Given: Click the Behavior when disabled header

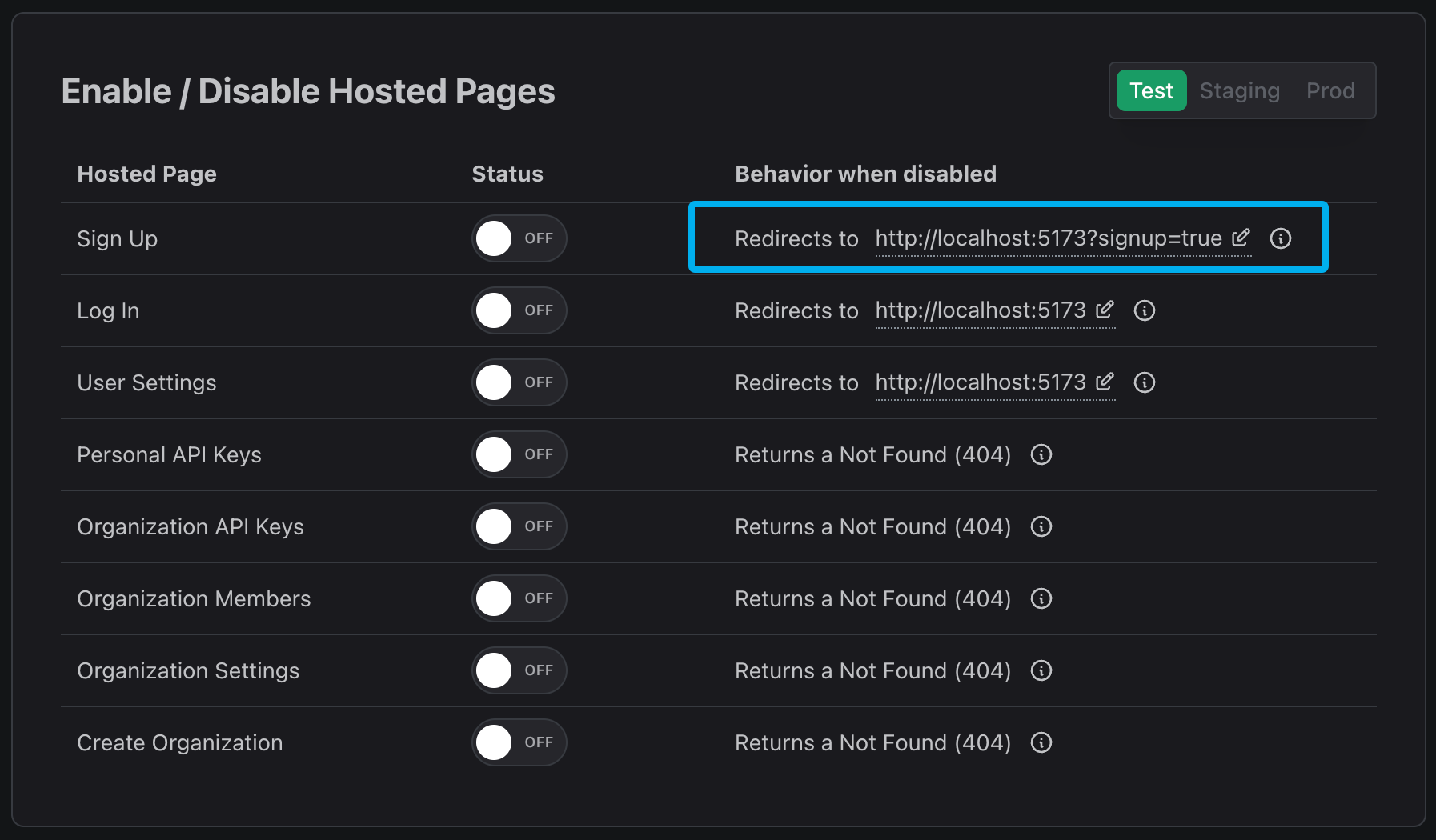Looking at the screenshot, I should pyautogui.click(x=865, y=174).
